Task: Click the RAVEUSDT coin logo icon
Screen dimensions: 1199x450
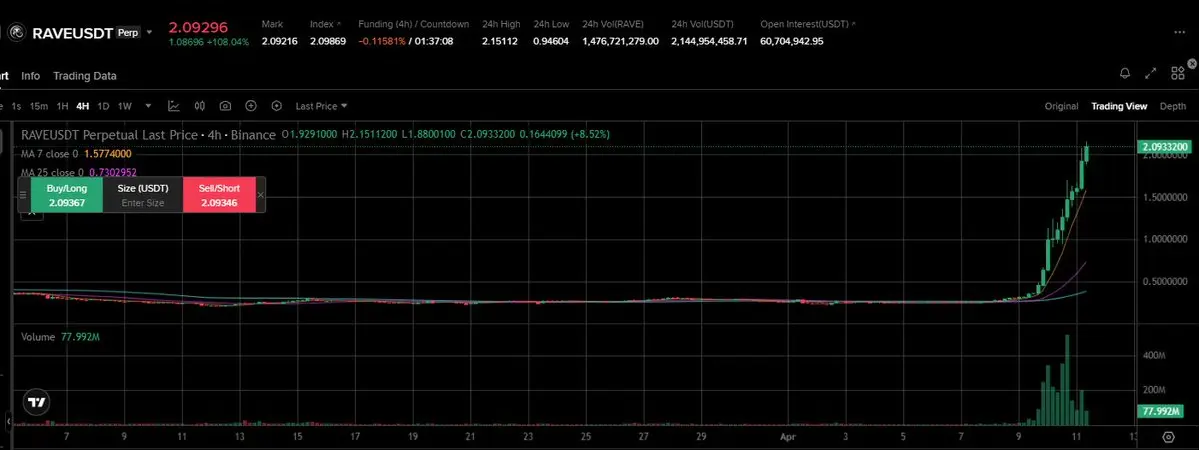Action: [x=16, y=33]
